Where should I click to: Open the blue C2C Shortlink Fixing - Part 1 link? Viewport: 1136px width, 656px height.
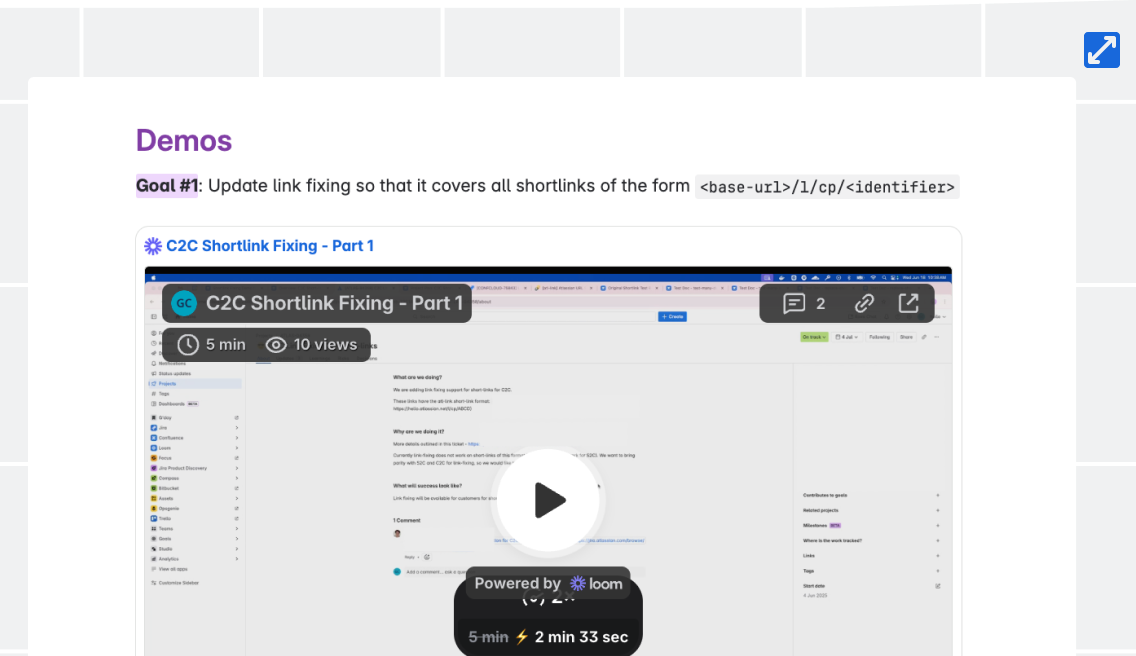coord(270,246)
